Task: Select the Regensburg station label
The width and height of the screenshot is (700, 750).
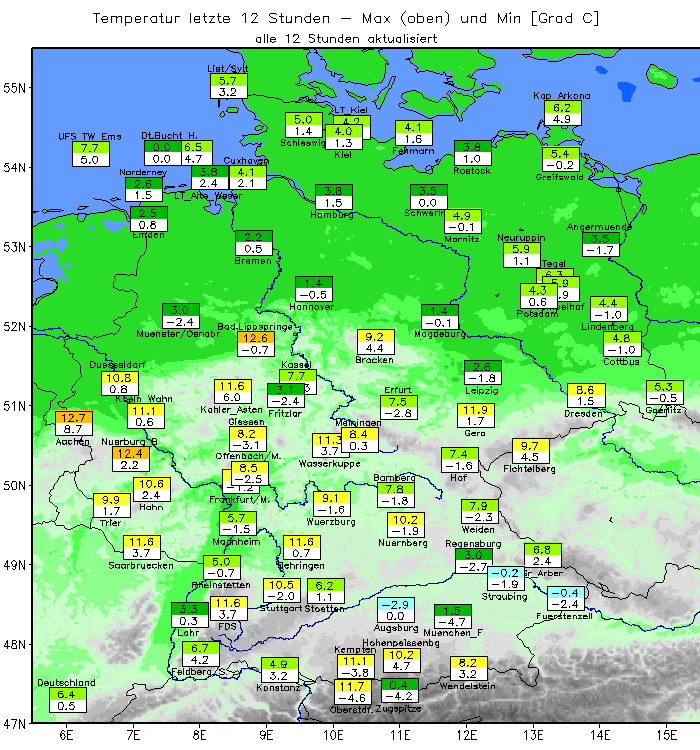Action: tap(473, 544)
